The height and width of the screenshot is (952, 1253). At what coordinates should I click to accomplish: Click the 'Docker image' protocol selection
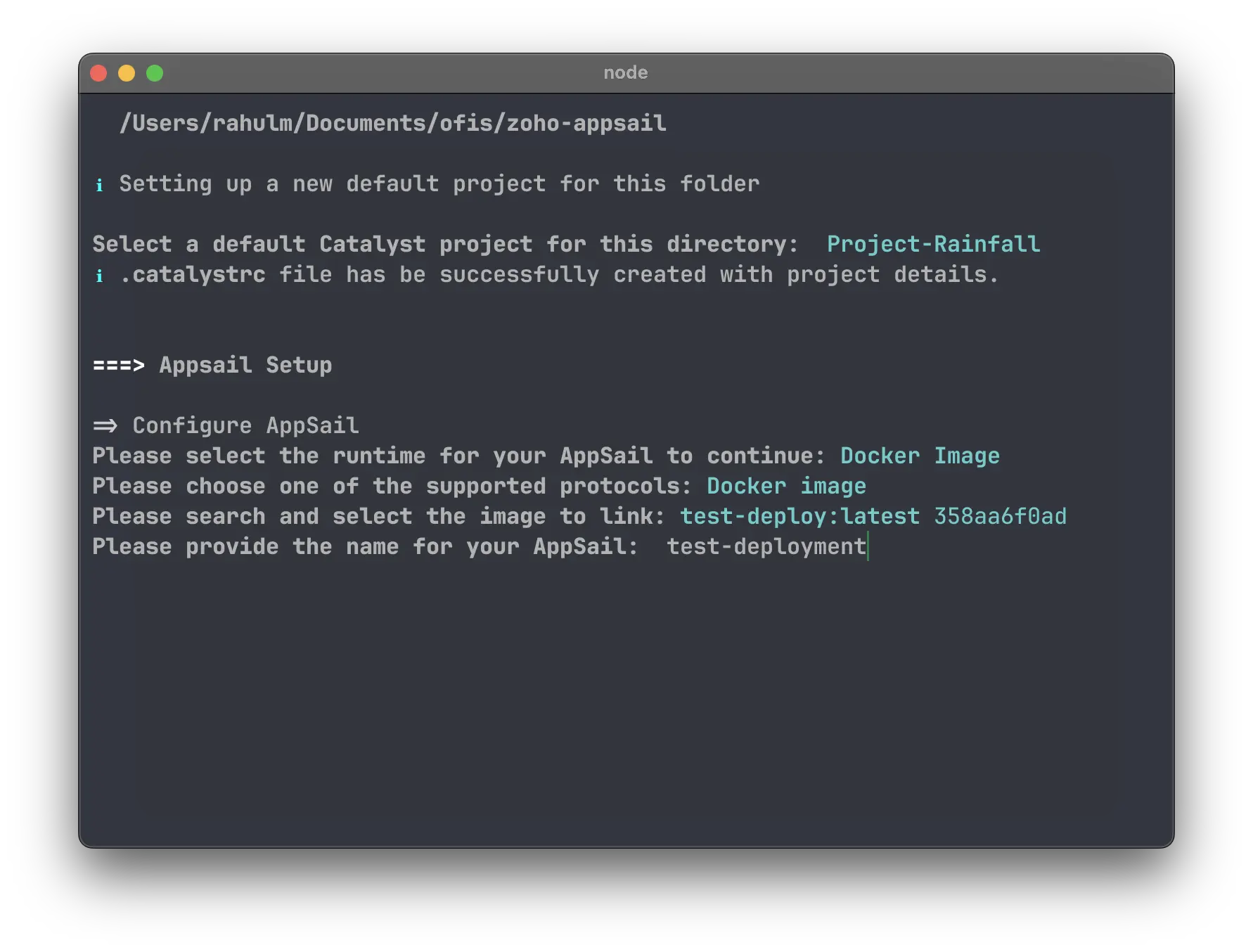point(785,486)
